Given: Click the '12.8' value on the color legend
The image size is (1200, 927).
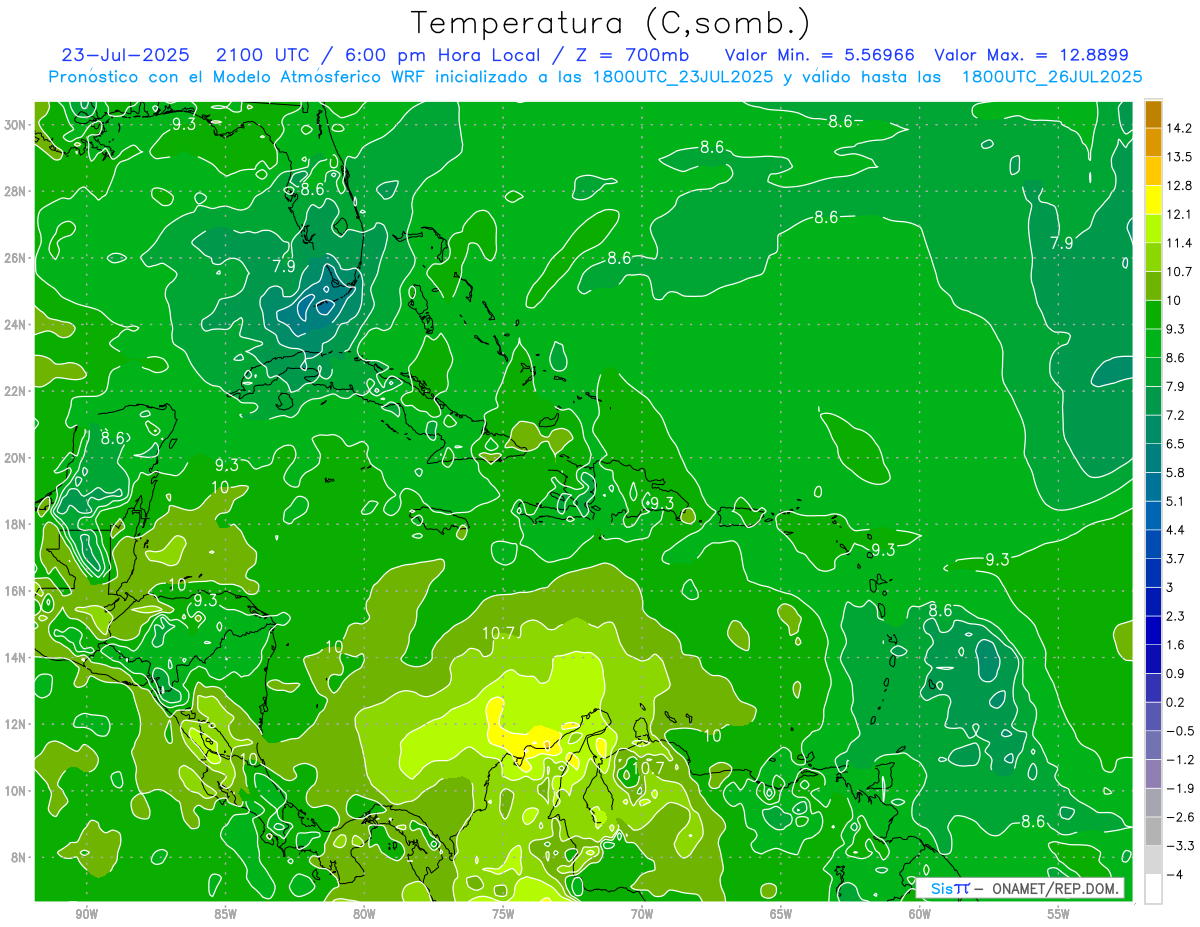Looking at the screenshot, I should tap(1179, 185).
